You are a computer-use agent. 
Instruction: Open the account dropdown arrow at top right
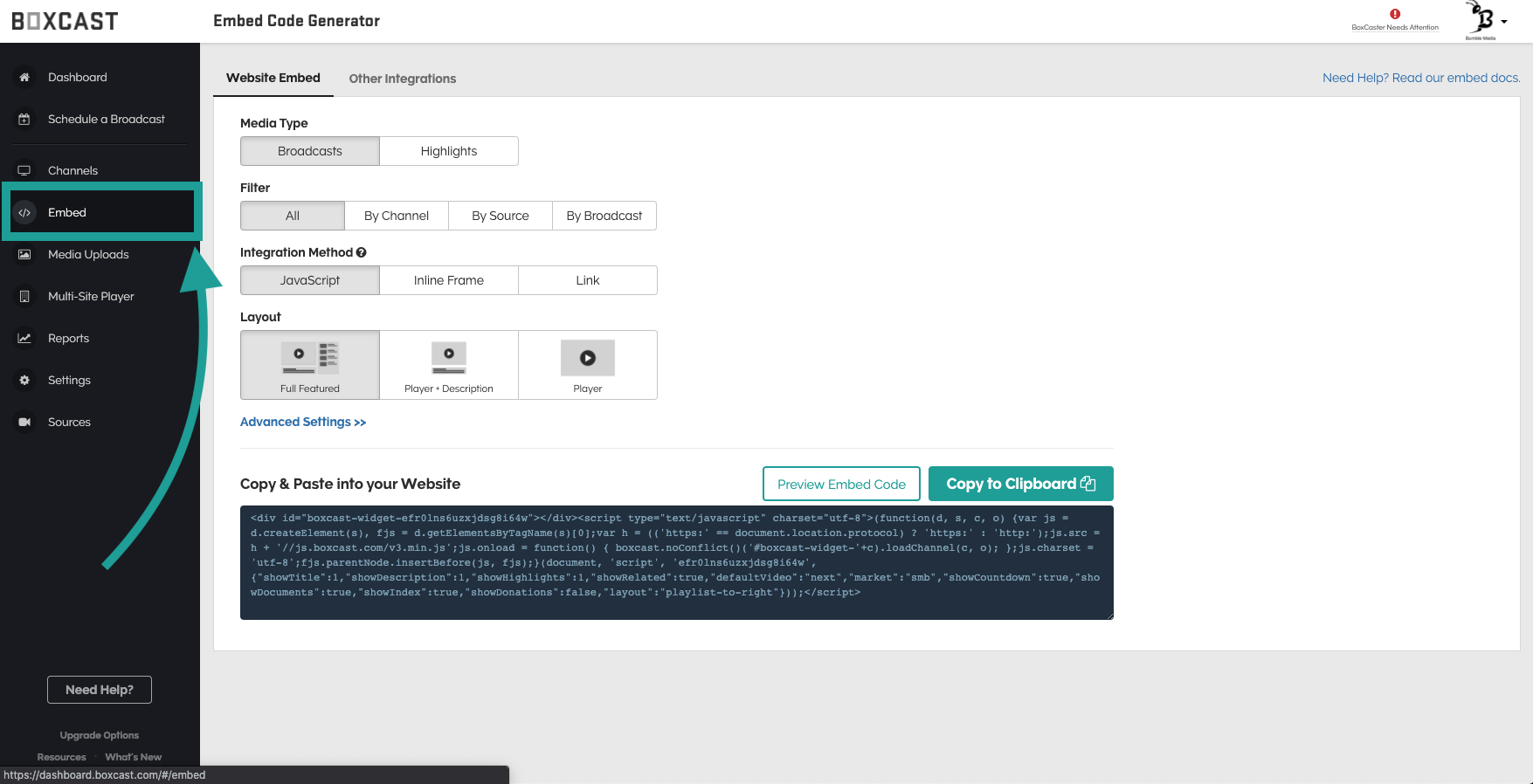(1504, 22)
